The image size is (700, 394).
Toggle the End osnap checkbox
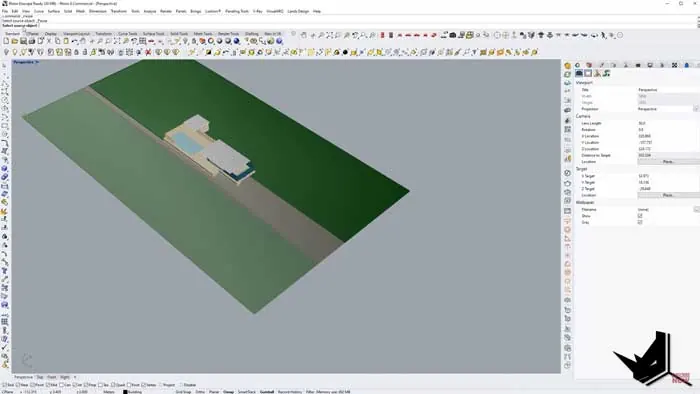(4, 385)
